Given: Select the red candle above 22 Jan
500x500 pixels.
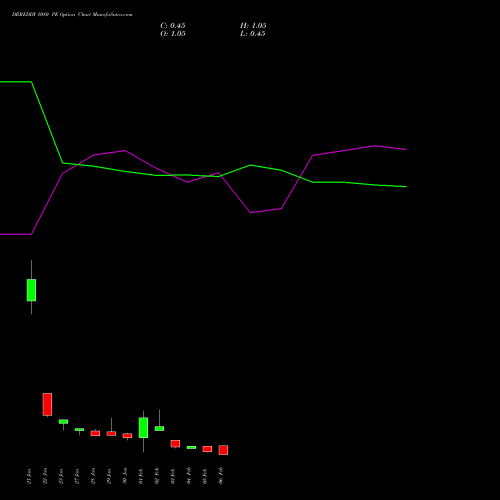Looking at the screenshot, I should point(47,404).
